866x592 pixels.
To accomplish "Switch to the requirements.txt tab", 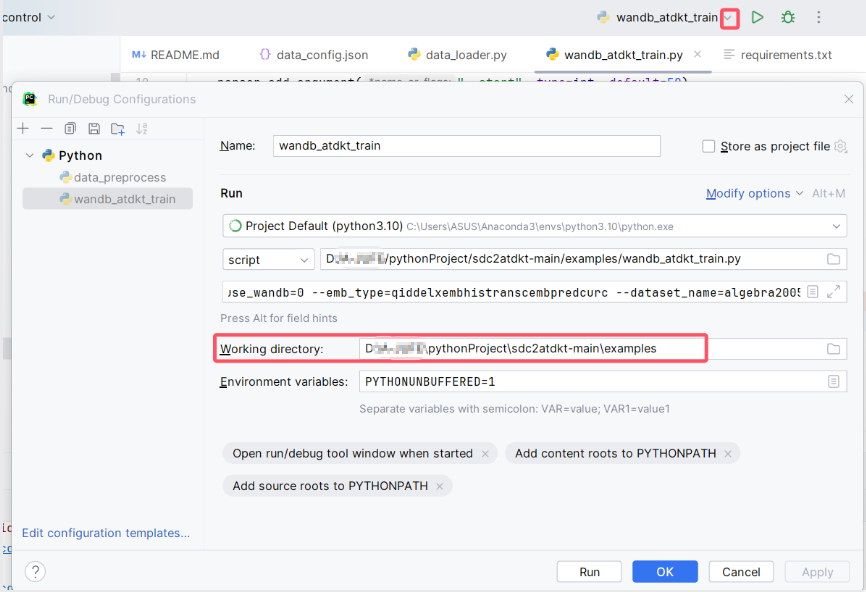I will [778, 55].
